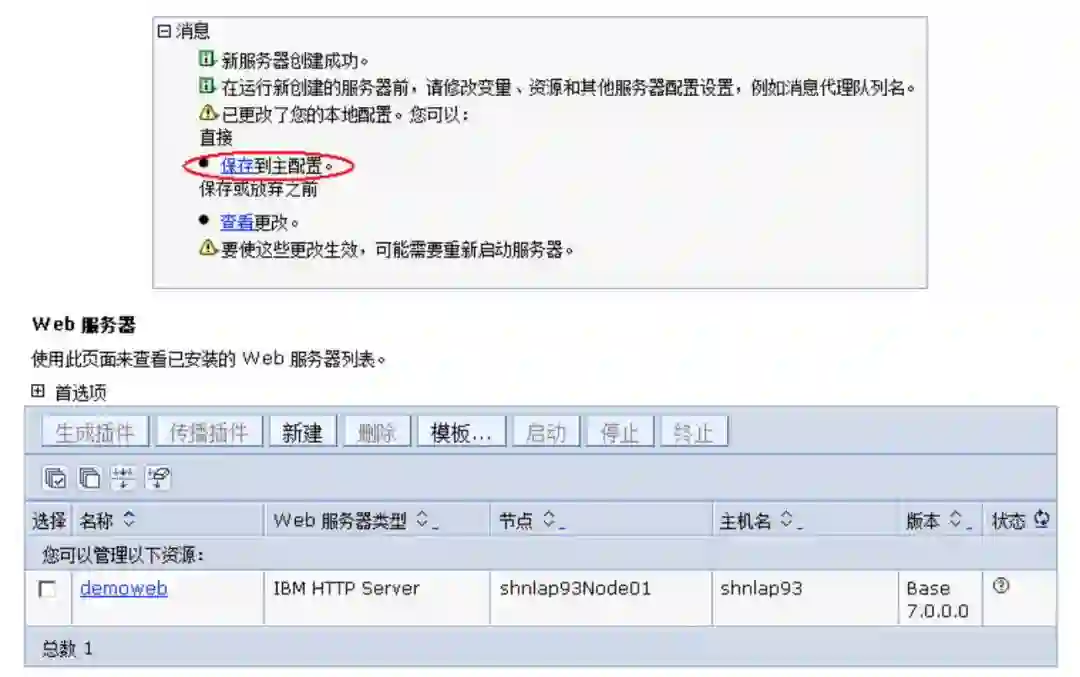Sort by Web 服务器类型 column arrows
Image resolution: width=1080 pixels, height=677 pixels.
pyautogui.click(x=422, y=520)
